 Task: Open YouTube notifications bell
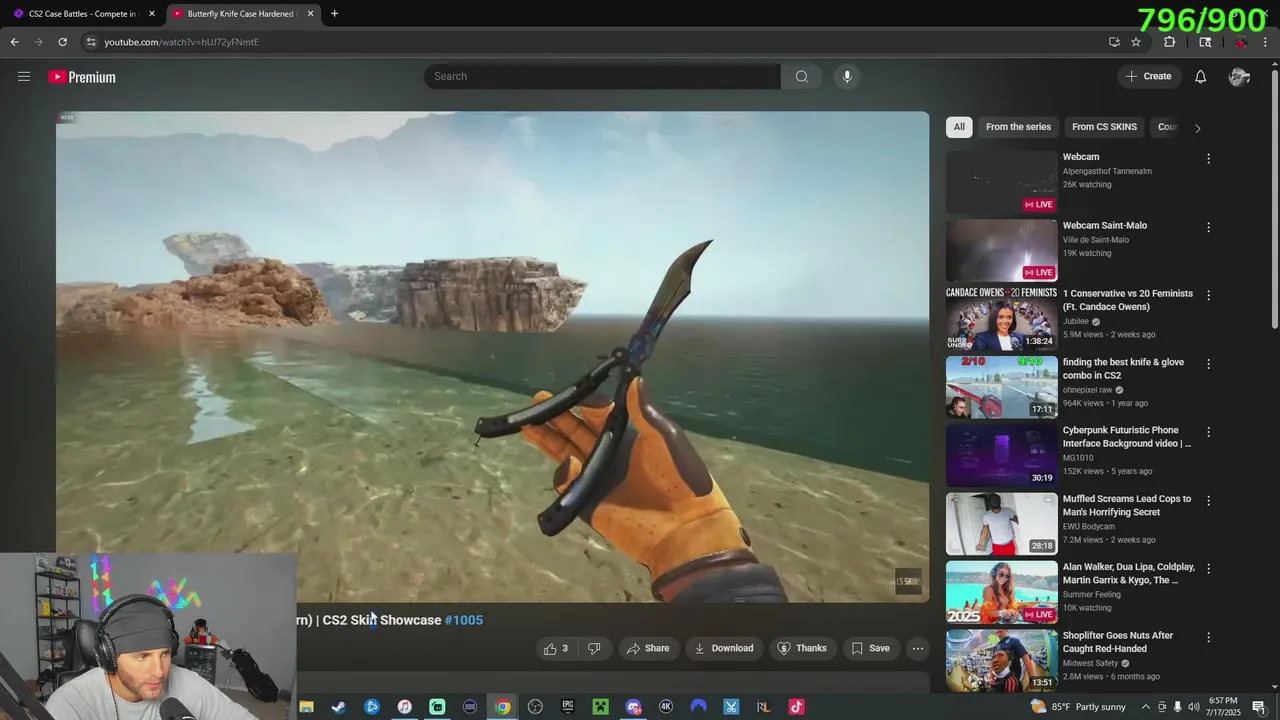(x=1200, y=77)
